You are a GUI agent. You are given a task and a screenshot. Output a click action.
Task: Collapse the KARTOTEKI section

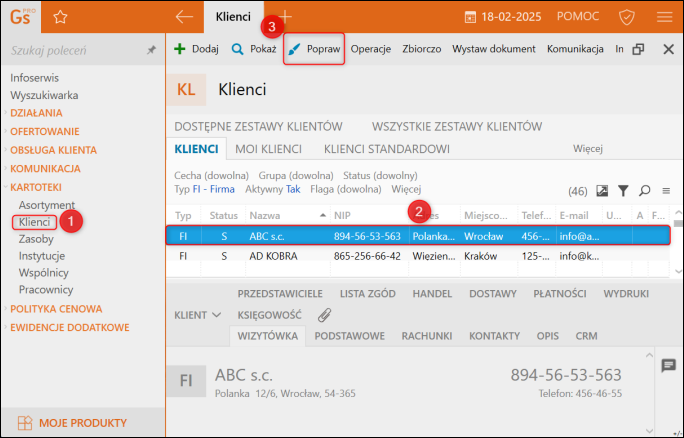[x=36, y=187]
